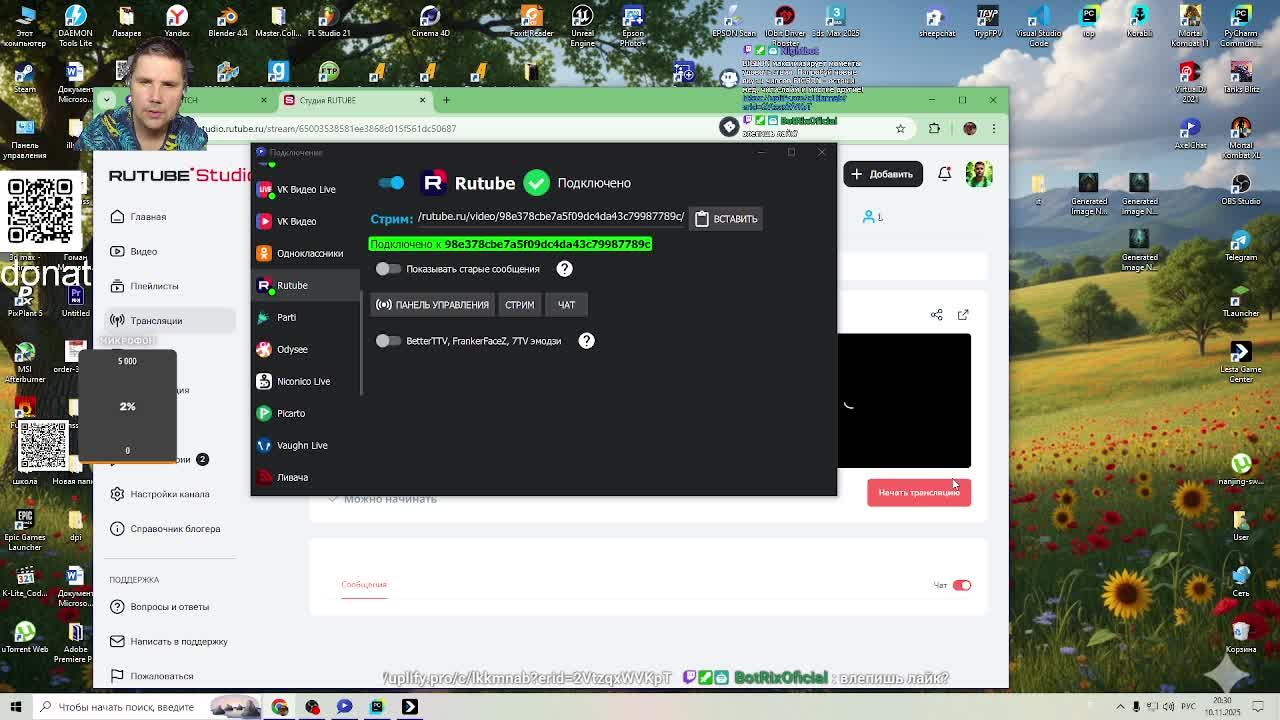Bookmark this page star icon
1280x720 pixels.
click(900, 128)
